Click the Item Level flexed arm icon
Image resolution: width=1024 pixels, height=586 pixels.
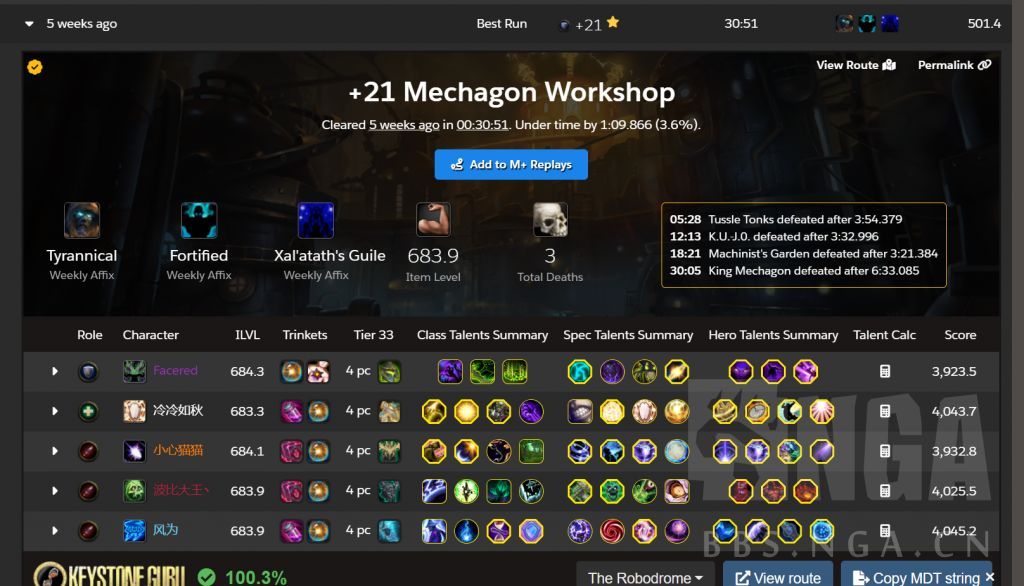tap(433, 220)
